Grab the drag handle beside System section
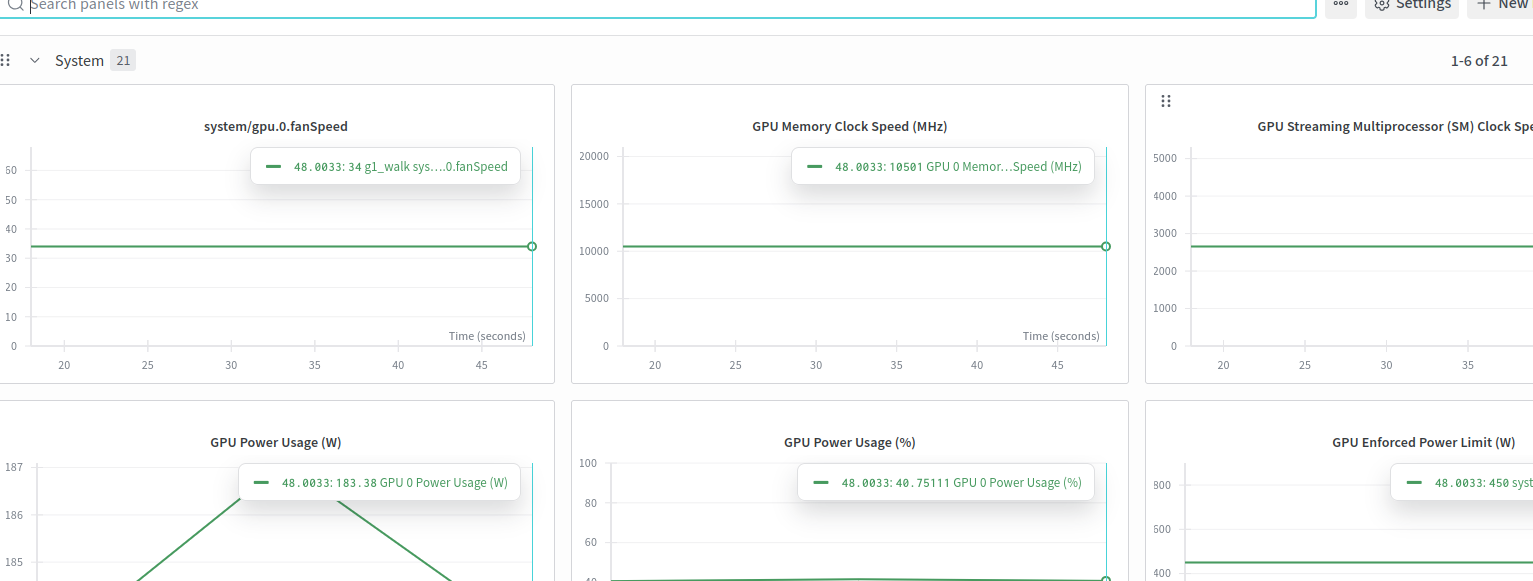Image resolution: width=1533 pixels, height=581 pixels. (x=5, y=60)
